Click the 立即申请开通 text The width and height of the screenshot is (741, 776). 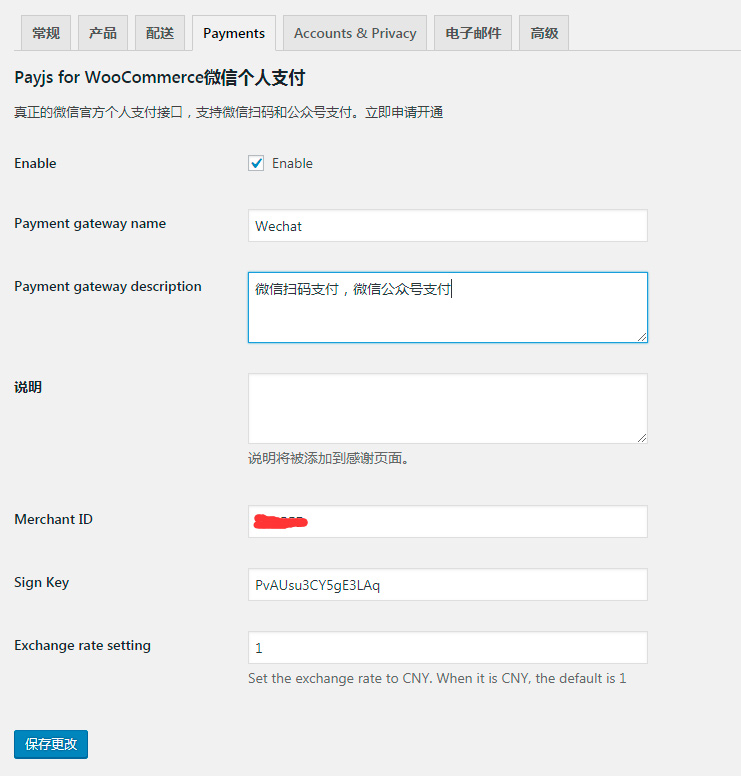pos(404,112)
